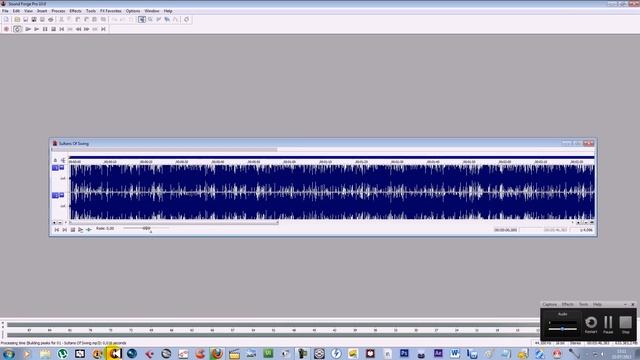Click Stop in the screen recorder panel
This screenshot has height=360, width=640.
point(625,324)
